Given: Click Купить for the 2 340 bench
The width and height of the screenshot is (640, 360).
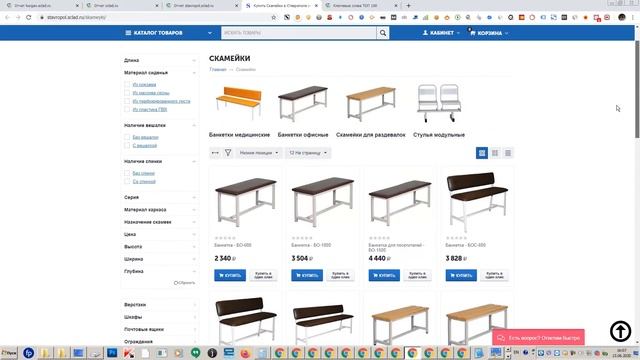Looking at the screenshot, I should point(230,275).
